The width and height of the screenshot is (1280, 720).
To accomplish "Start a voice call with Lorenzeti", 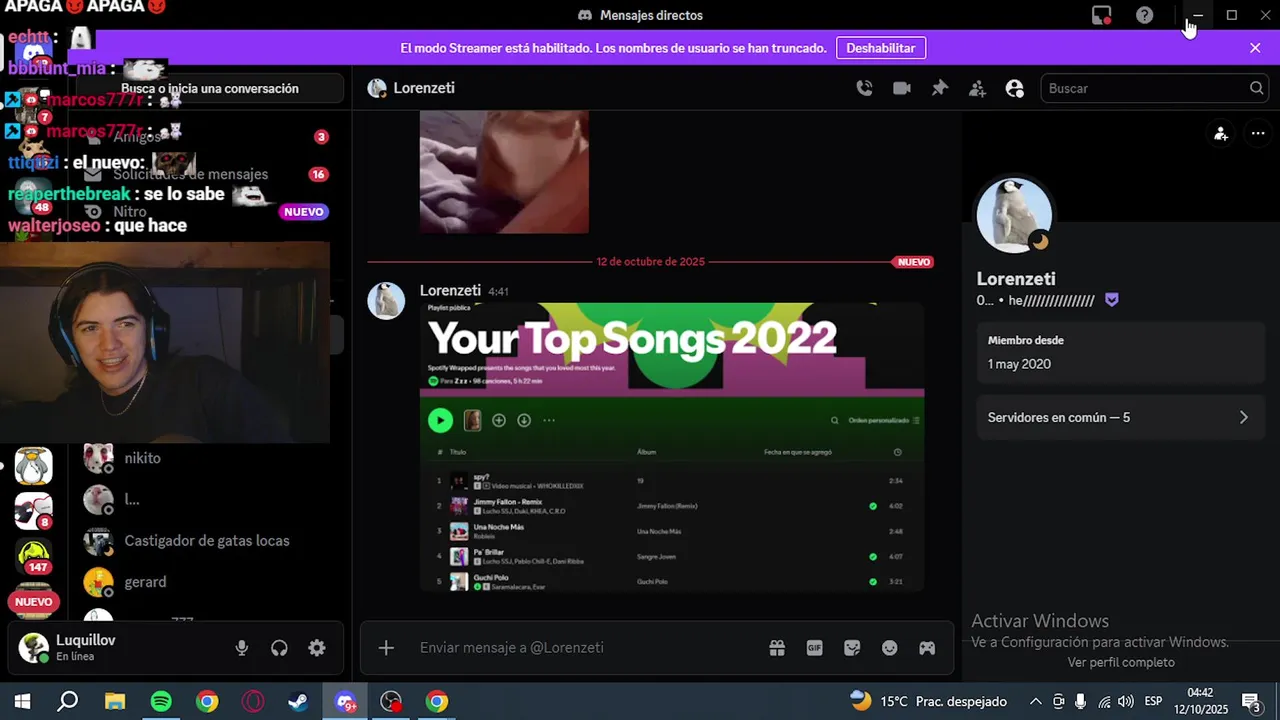I will 864,88.
